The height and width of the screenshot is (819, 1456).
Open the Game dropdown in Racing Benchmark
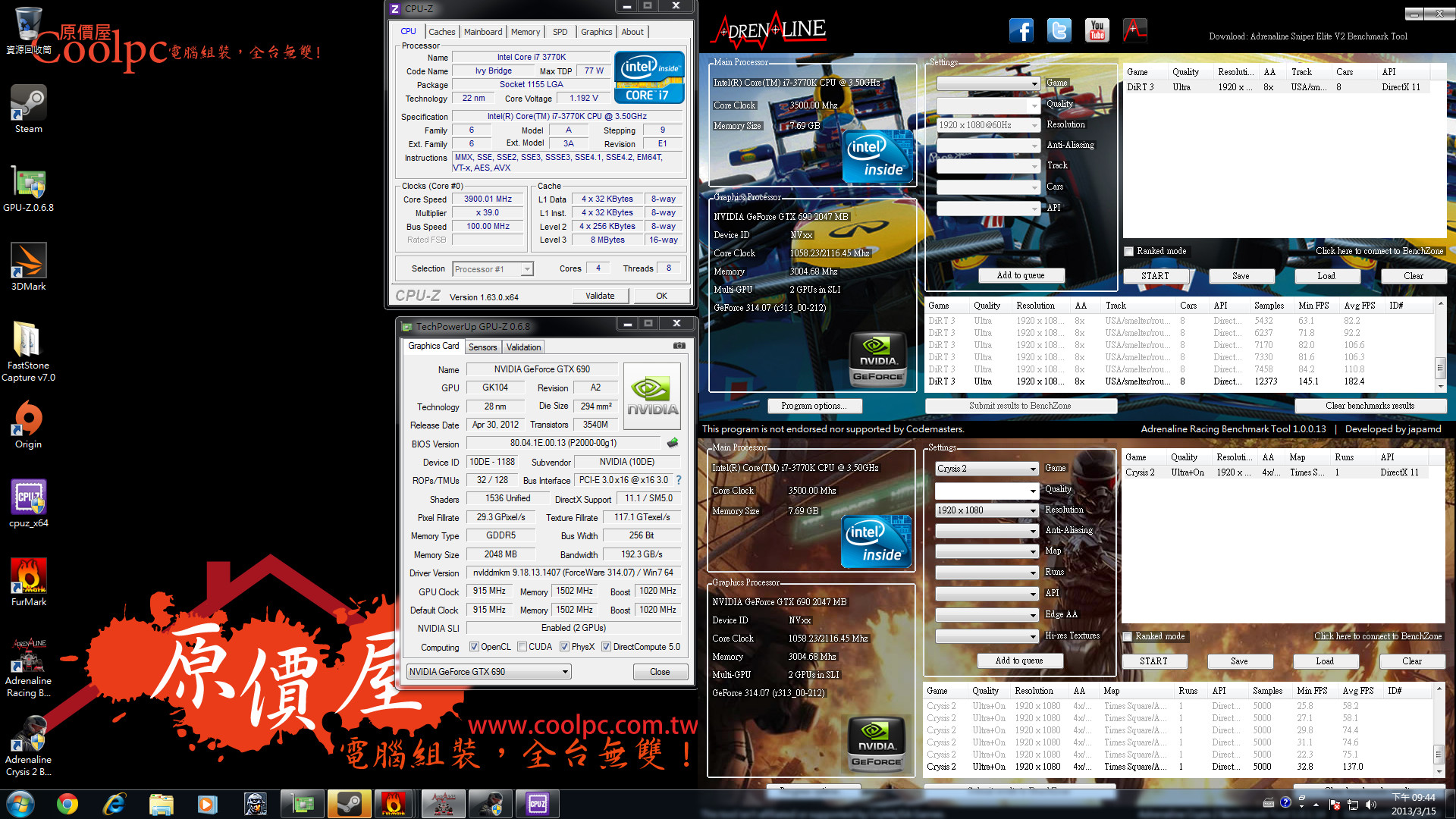988,83
